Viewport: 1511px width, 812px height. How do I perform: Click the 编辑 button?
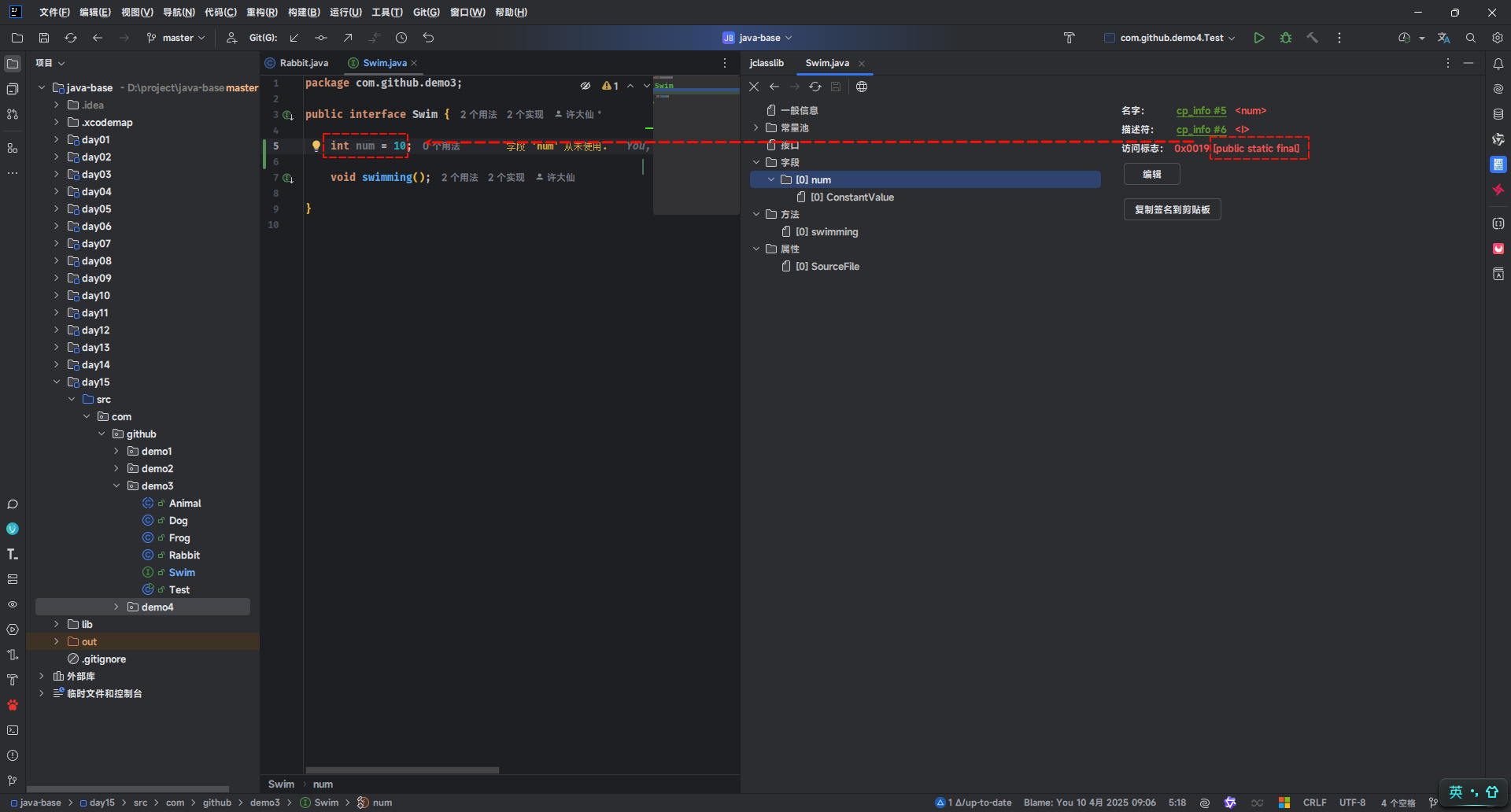(1151, 174)
